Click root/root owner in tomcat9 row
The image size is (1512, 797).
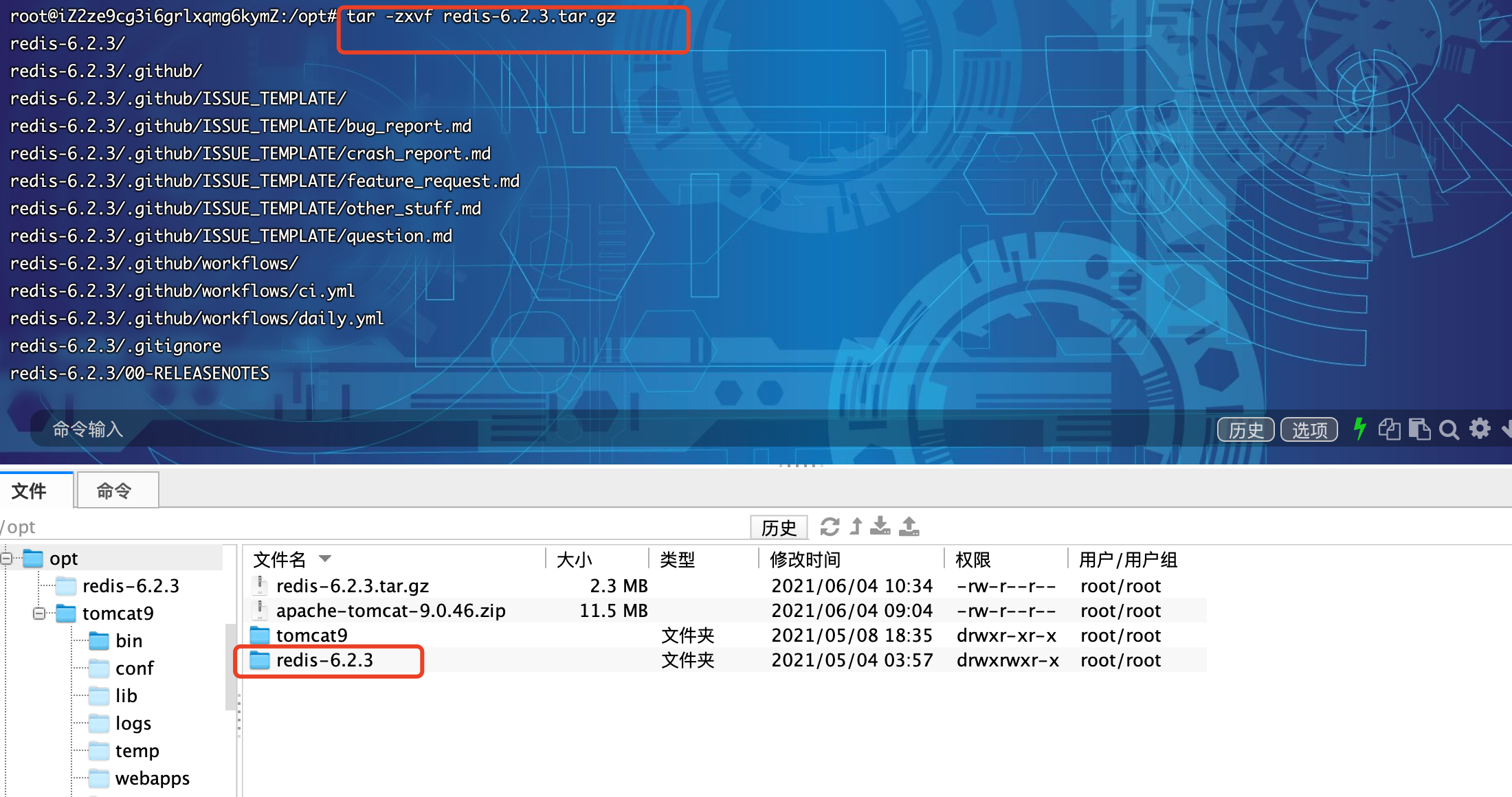tap(1120, 635)
